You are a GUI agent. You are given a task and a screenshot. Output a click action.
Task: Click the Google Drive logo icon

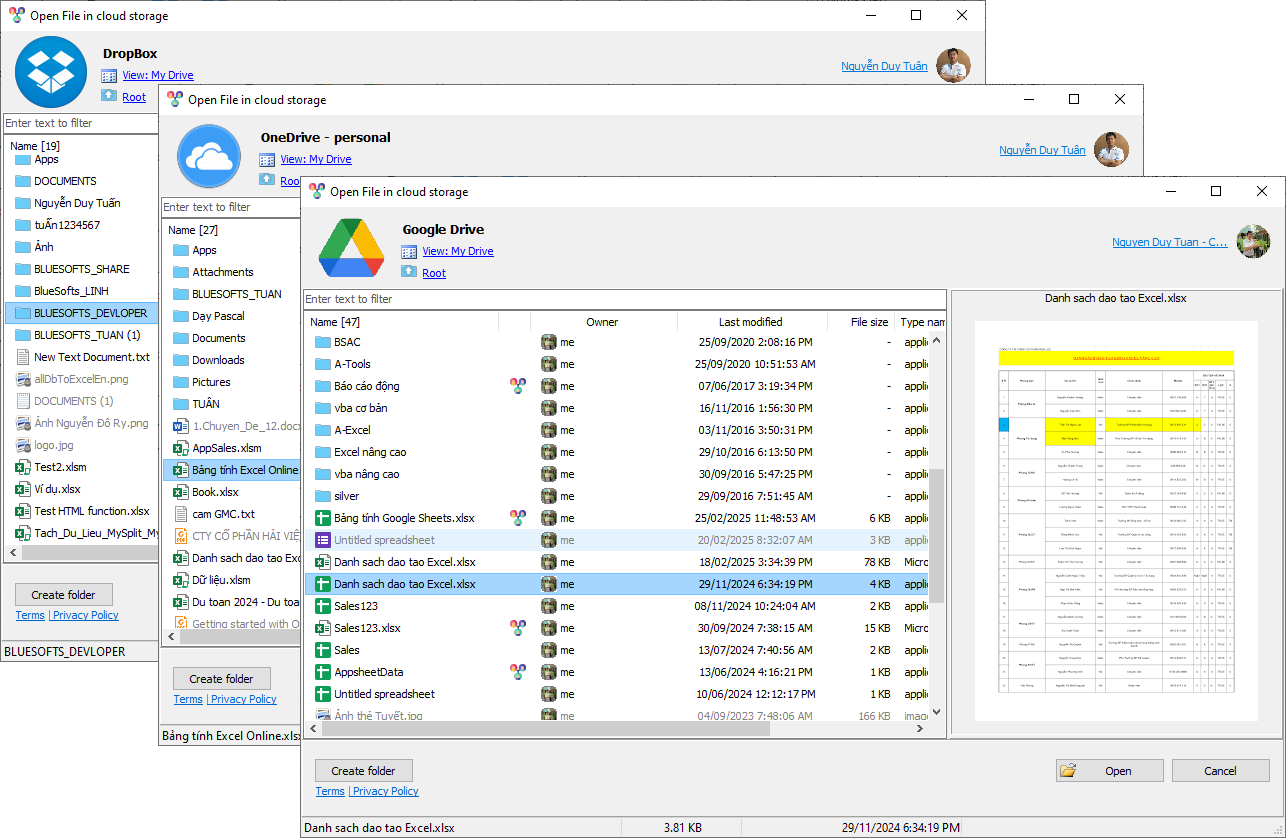351,249
